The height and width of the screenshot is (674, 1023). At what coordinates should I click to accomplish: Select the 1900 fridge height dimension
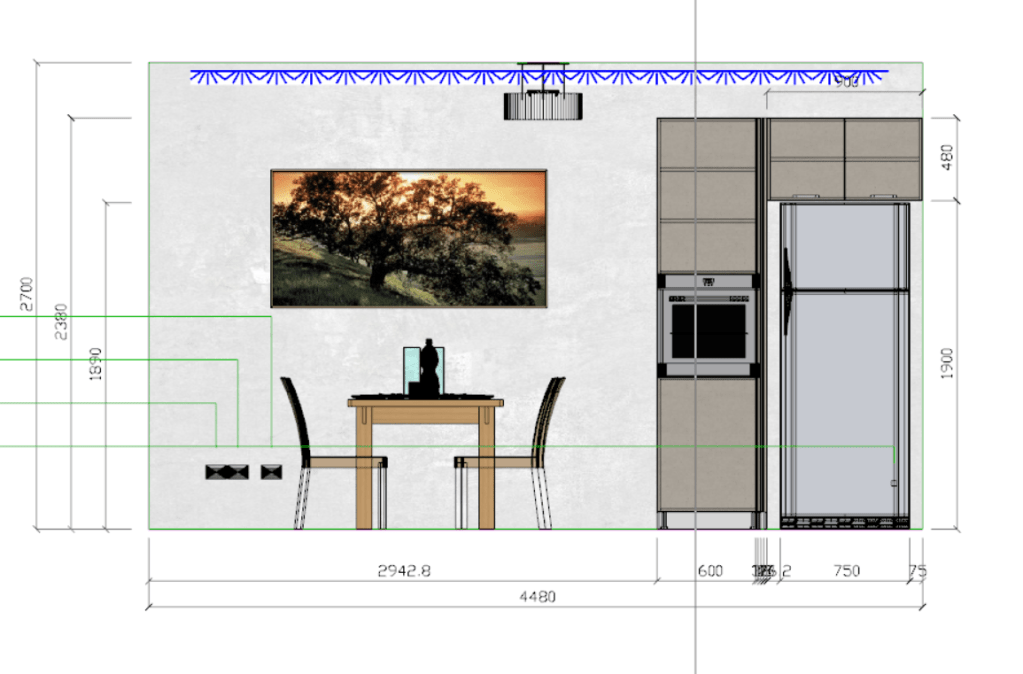point(947,364)
